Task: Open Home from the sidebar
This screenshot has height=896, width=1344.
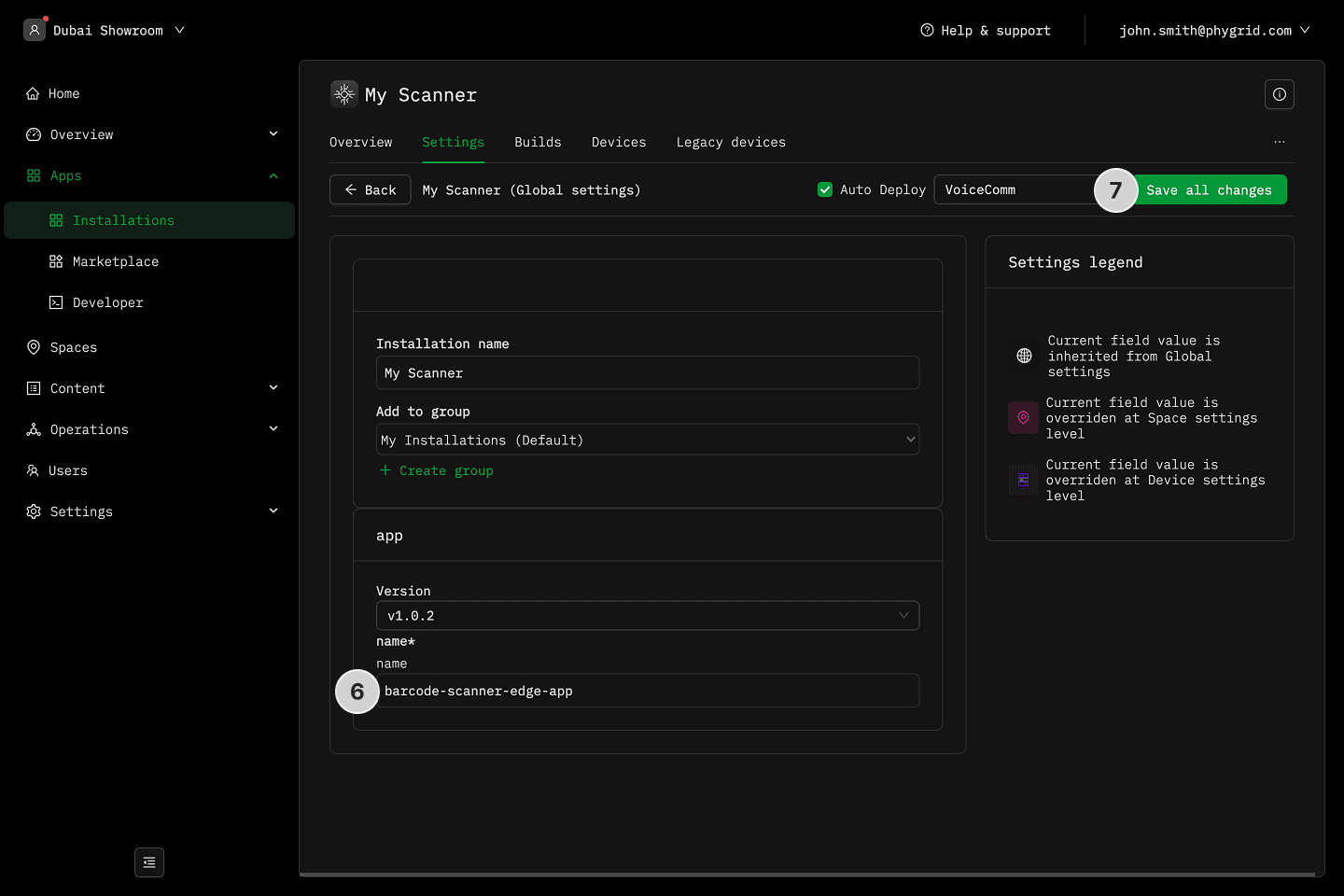Action: coord(63,93)
